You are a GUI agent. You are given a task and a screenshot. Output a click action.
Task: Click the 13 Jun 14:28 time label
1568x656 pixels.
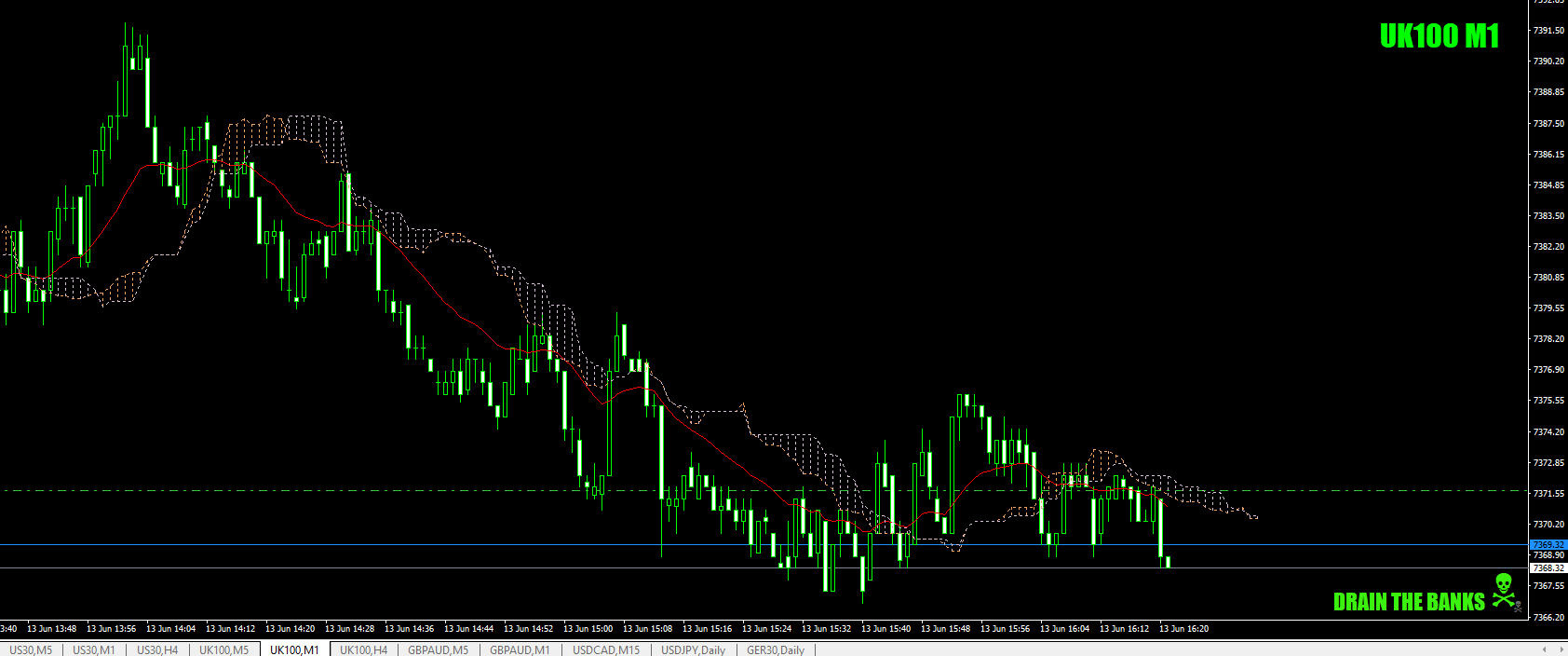pyautogui.click(x=350, y=629)
